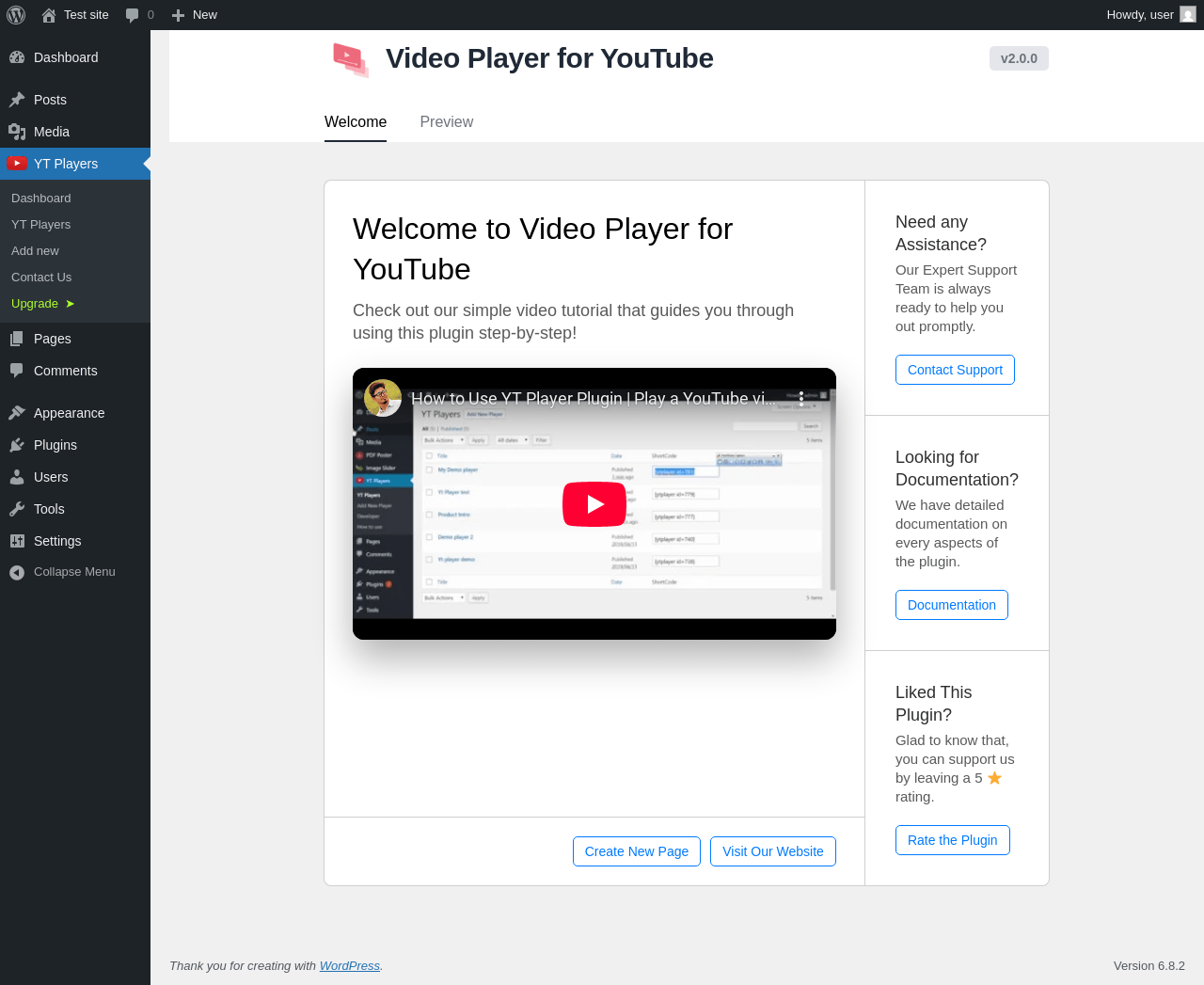This screenshot has width=1204, height=985.
Task: Click the Plugins plug icon
Action: pos(17,445)
